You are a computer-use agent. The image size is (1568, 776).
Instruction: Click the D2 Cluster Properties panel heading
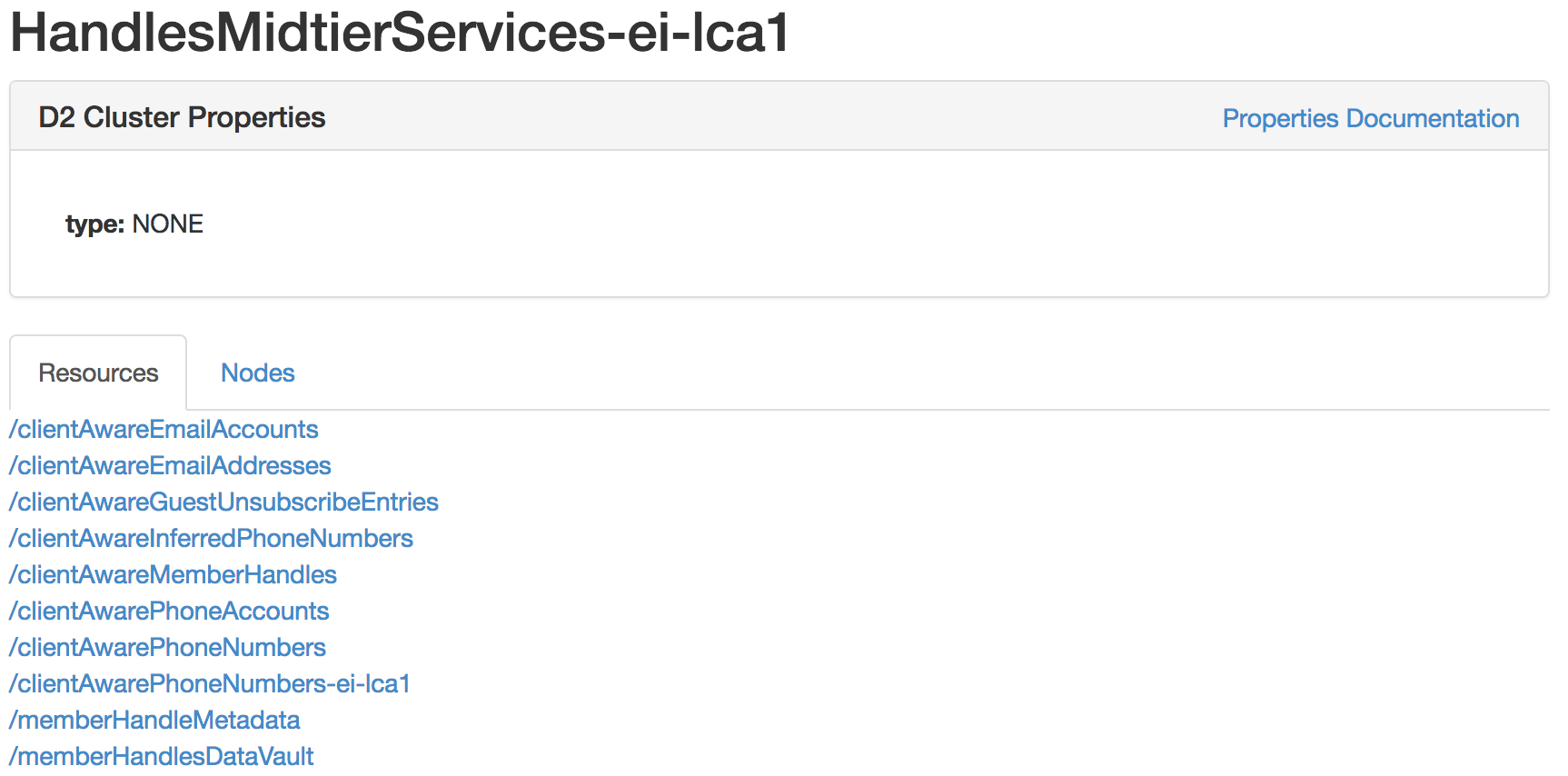182,117
